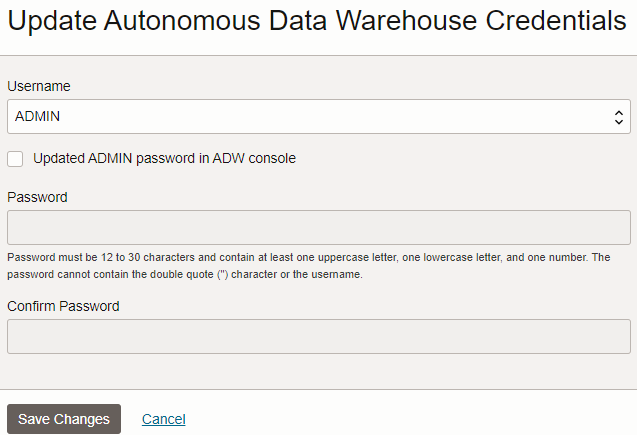
Task: Click the up-down arrows icon in Username field
Action: [618, 117]
